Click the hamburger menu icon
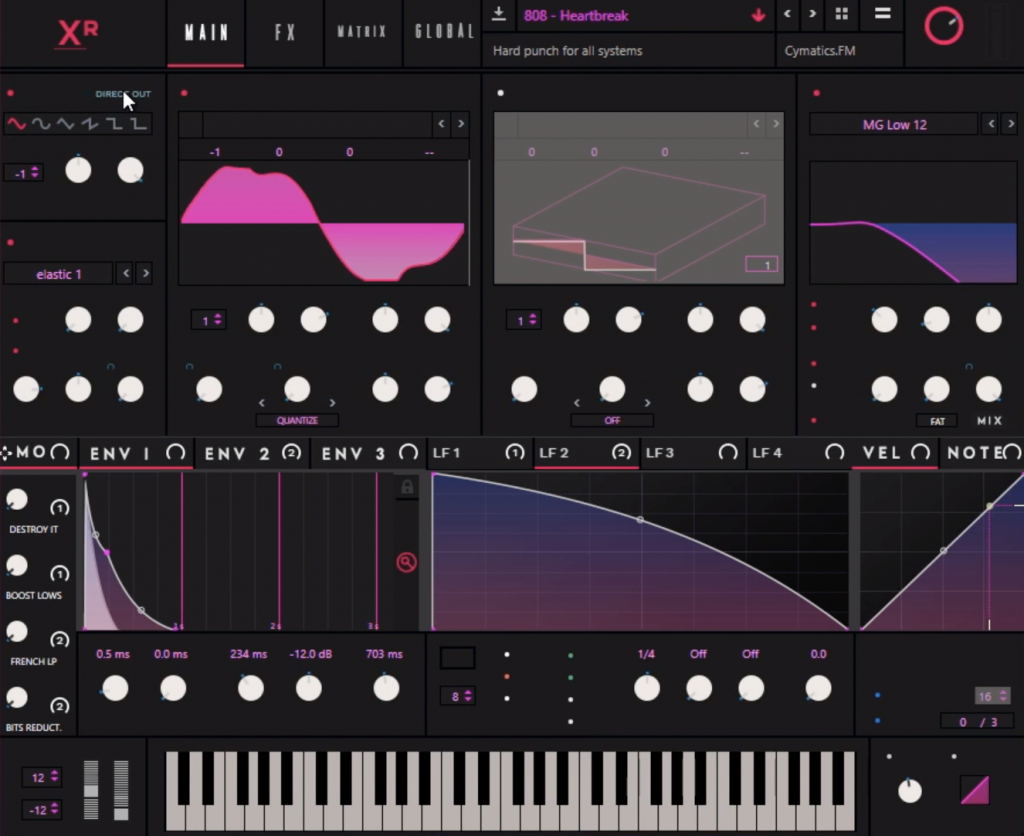The image size is (1024, 836). coord(883,15)
